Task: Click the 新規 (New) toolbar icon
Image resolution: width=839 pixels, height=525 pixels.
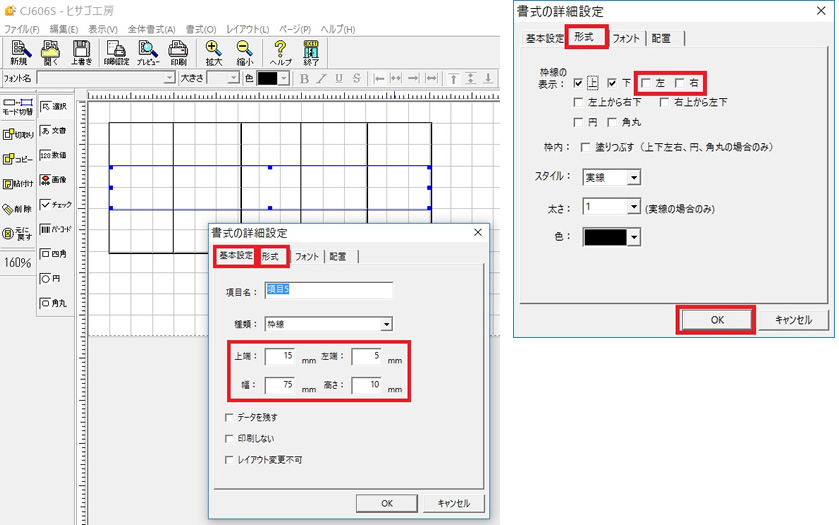Action: (x=19, y=52)
